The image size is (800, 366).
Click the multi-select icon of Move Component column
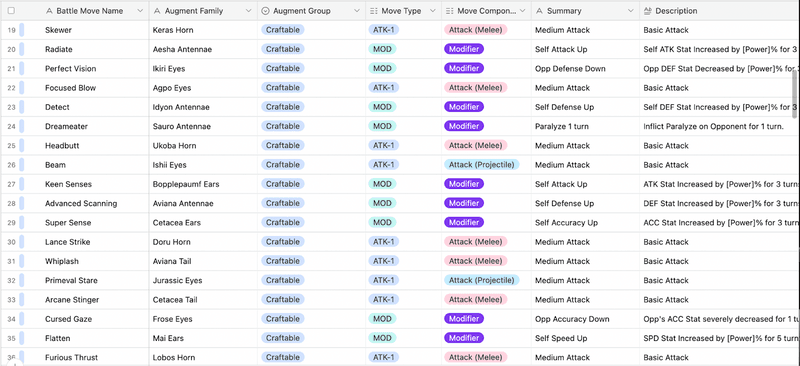(449, 11)
